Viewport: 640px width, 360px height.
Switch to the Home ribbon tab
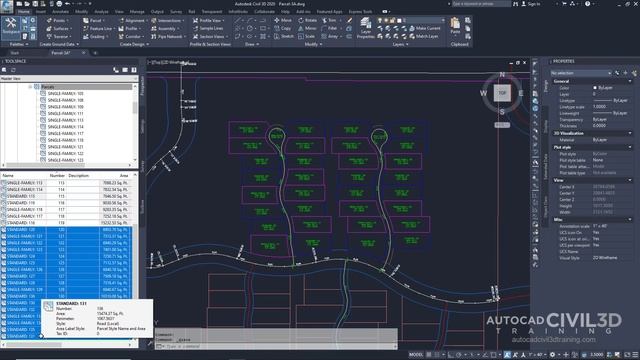tap(24, 12)
